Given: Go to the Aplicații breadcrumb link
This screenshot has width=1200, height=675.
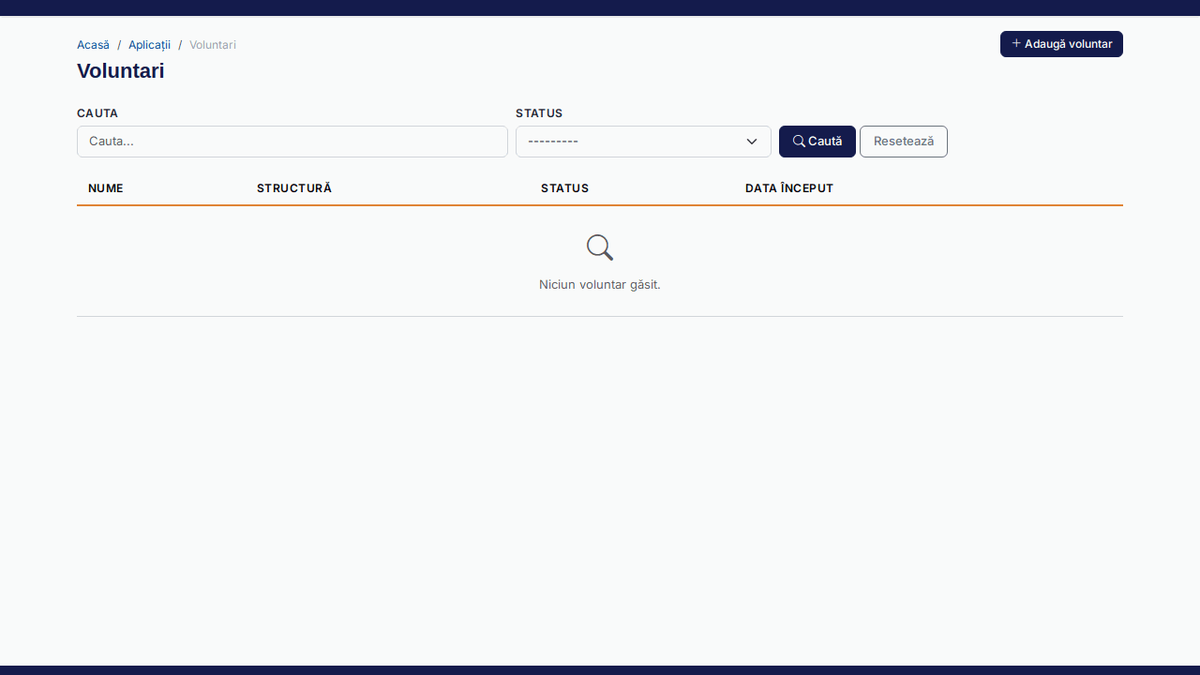Looking at the screenshot, I should [150, 45].
